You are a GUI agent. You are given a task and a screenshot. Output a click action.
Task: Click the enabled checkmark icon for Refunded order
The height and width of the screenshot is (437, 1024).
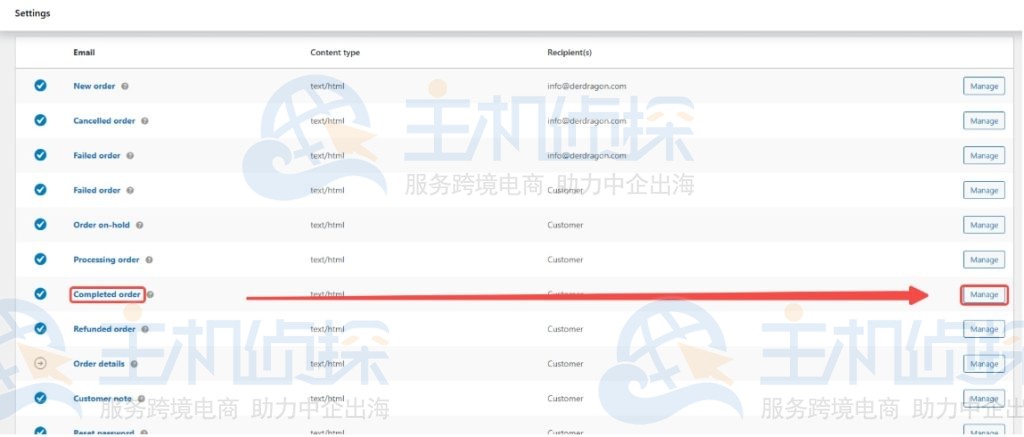[x=40, y=329]
